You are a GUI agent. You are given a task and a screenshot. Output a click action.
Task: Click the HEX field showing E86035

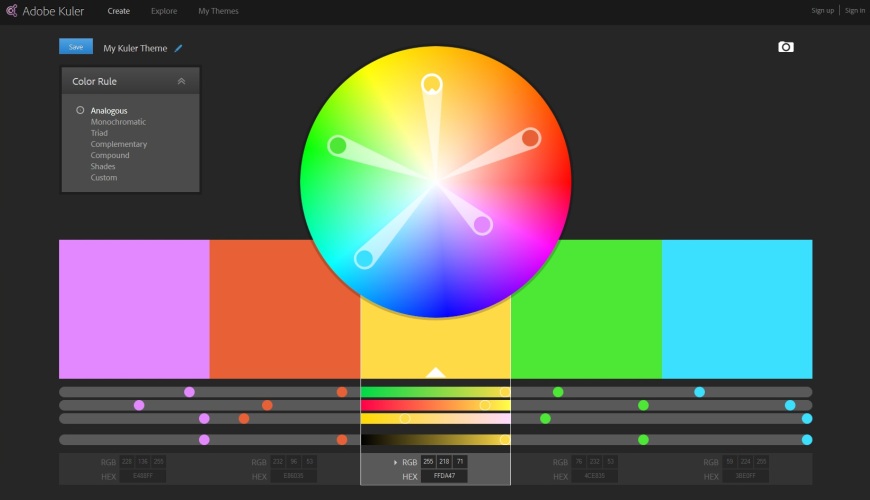pos(294,476)
